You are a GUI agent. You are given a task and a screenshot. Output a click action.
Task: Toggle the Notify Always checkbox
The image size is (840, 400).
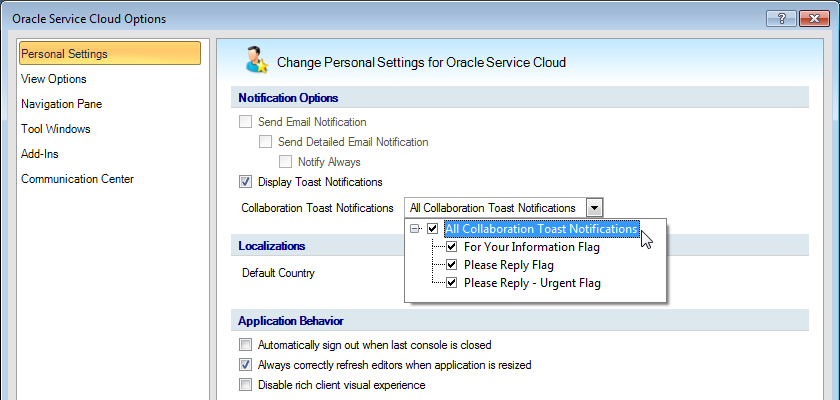point(286,162)
